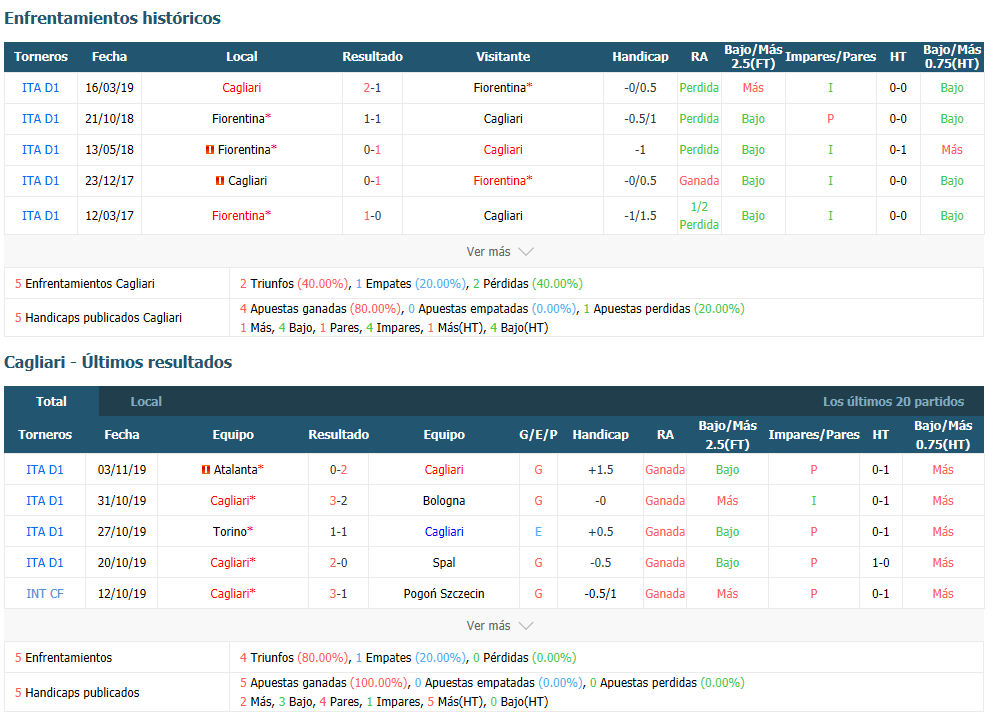
Task: Open ITA D1 link for 13/05/18 match
Action: 41,149
